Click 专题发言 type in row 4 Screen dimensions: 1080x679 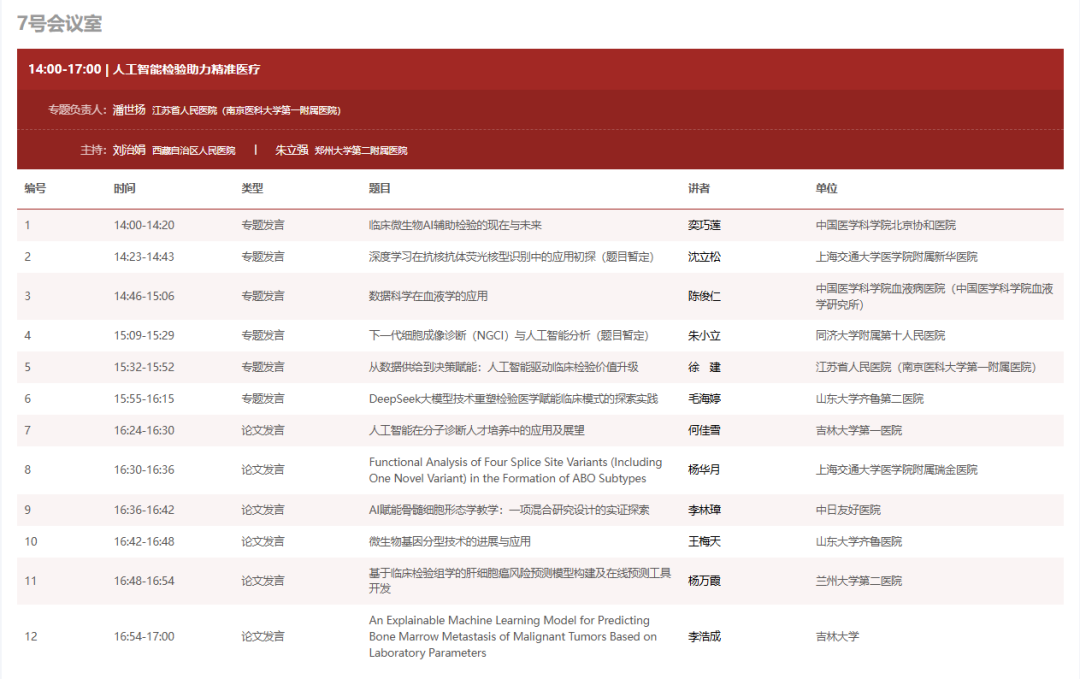pyautogui.click(x=263, y=335)
